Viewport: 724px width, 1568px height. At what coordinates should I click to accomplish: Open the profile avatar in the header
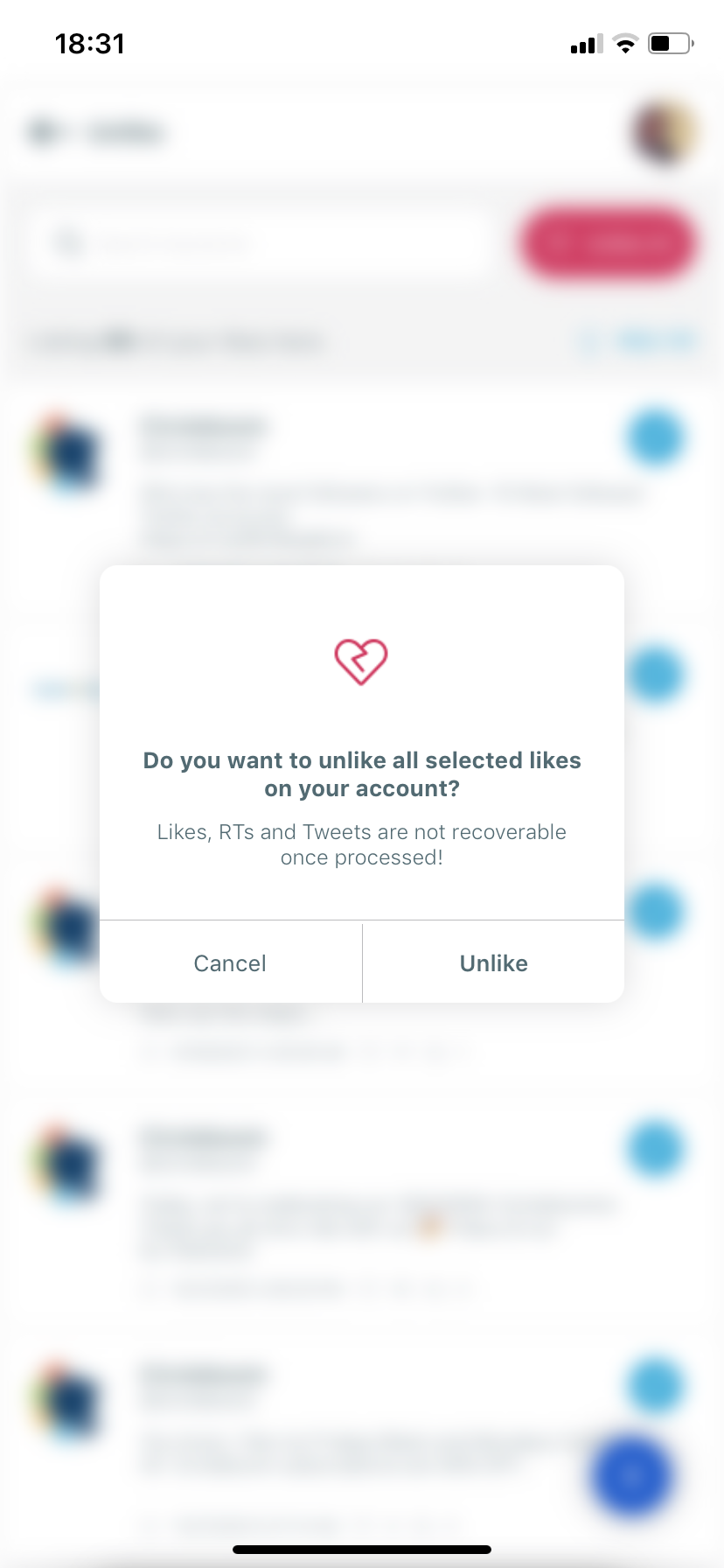(x=665, y=132)
